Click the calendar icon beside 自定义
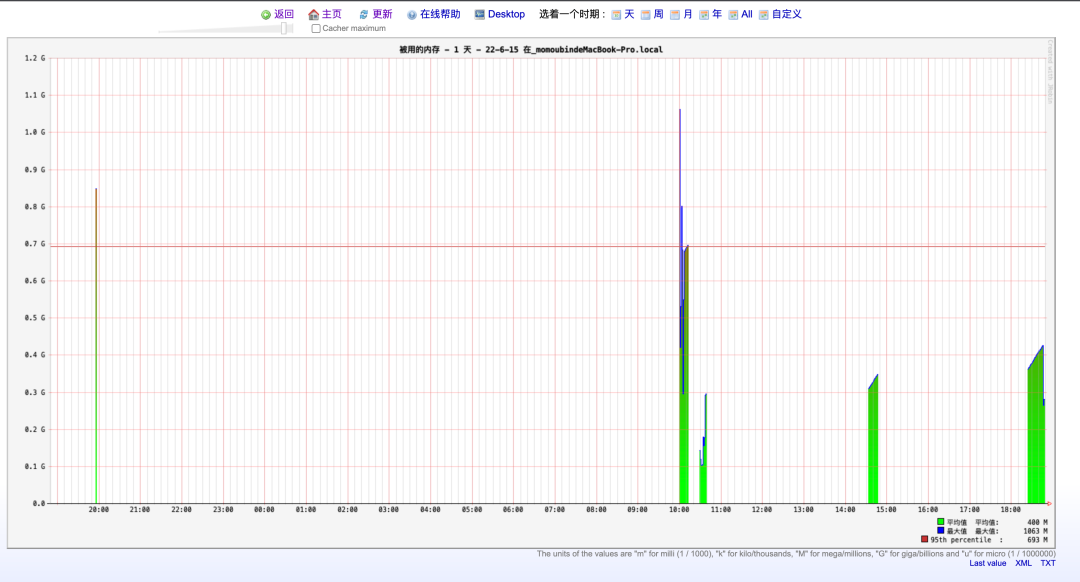 [764, 14]
